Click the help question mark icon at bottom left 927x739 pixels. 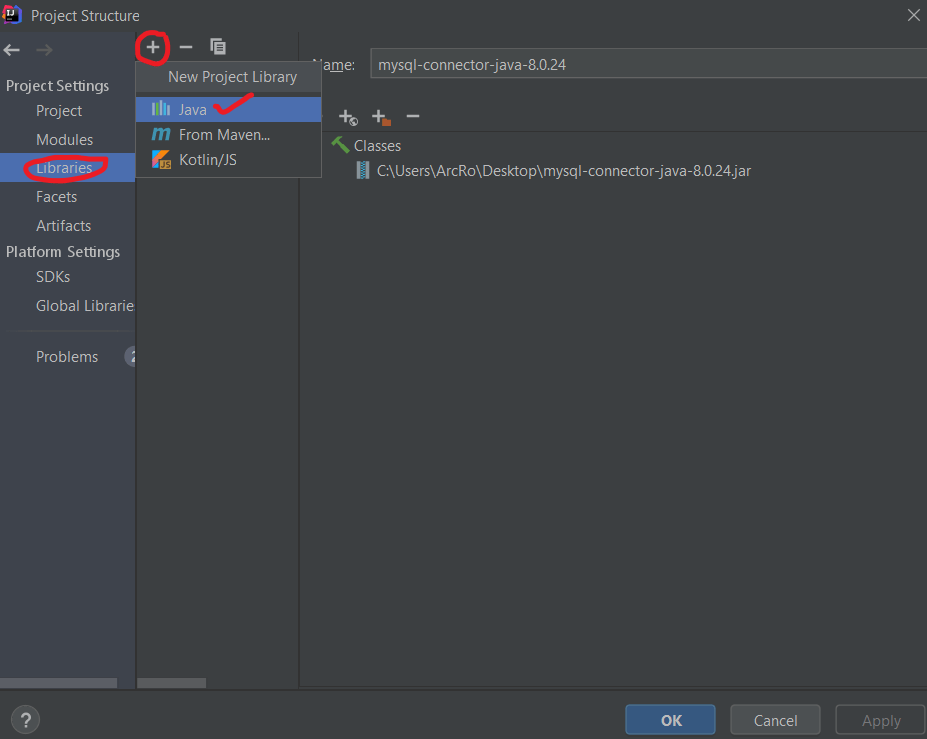[25, 719]
